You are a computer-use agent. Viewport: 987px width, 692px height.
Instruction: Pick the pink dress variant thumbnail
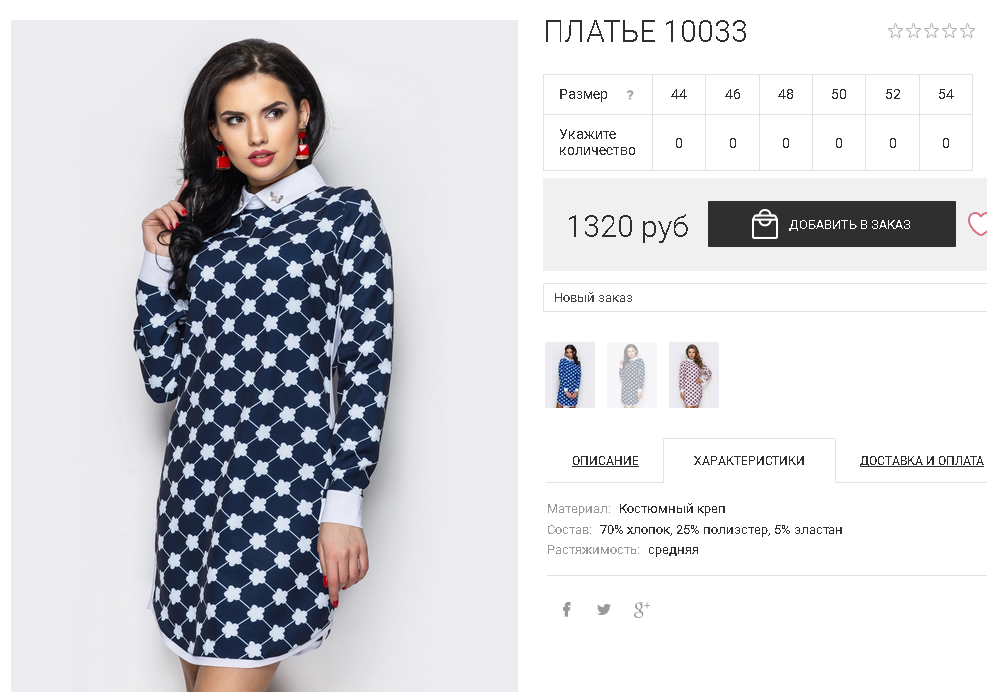click(x=694, y=375)
